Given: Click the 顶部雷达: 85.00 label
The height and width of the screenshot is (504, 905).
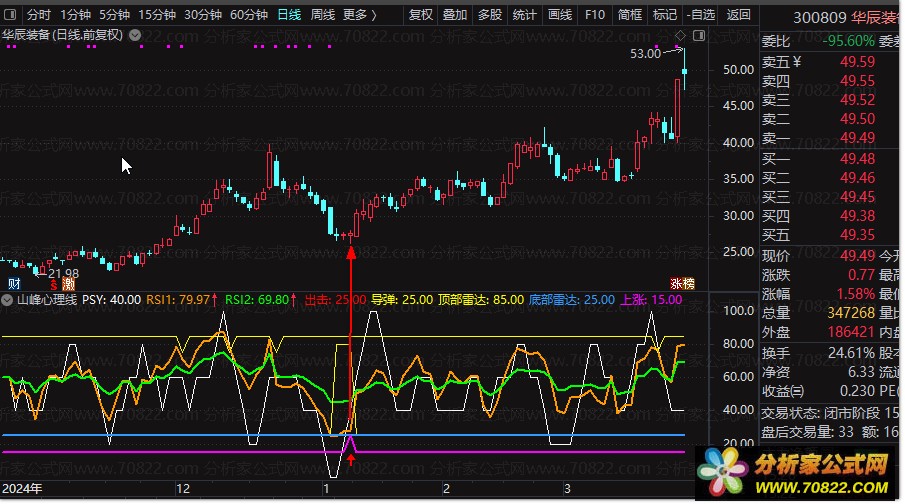Looking at the screenshot, I should (x=481, y=300).
